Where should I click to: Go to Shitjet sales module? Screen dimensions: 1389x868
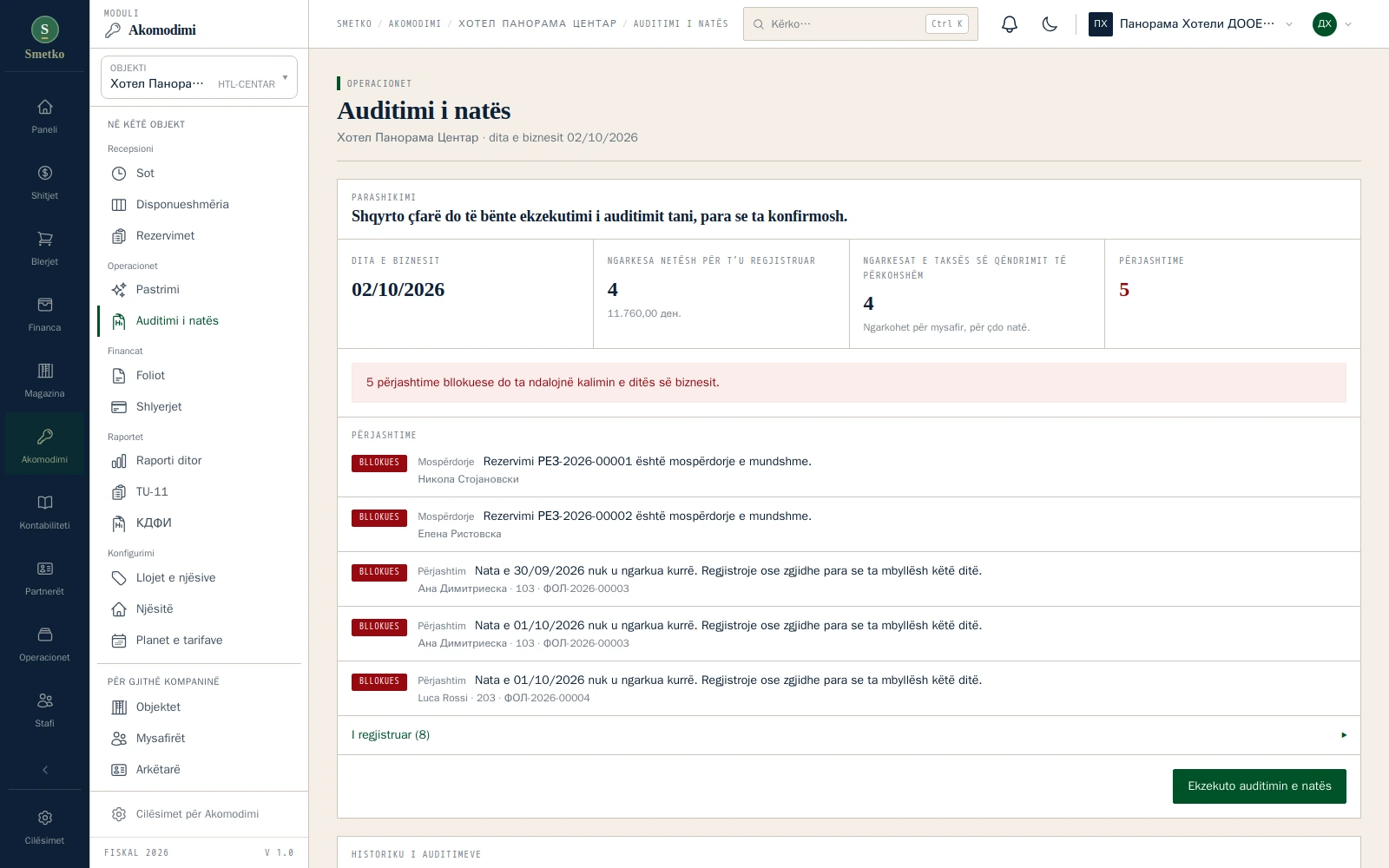(44, 183)
